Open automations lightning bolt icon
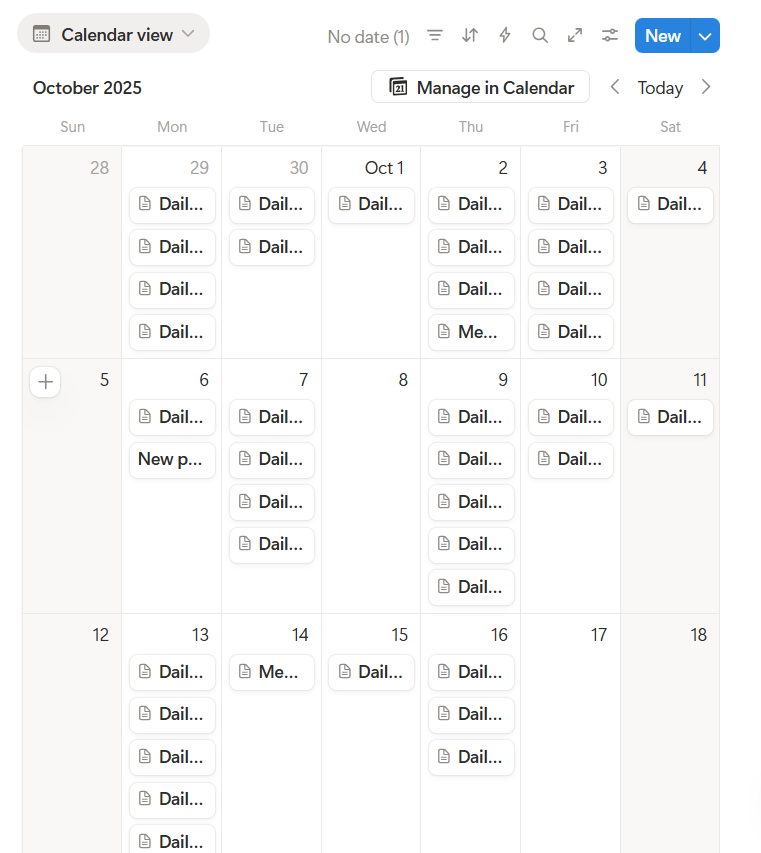Screen dimensions: 761x853 pos(505,36)
